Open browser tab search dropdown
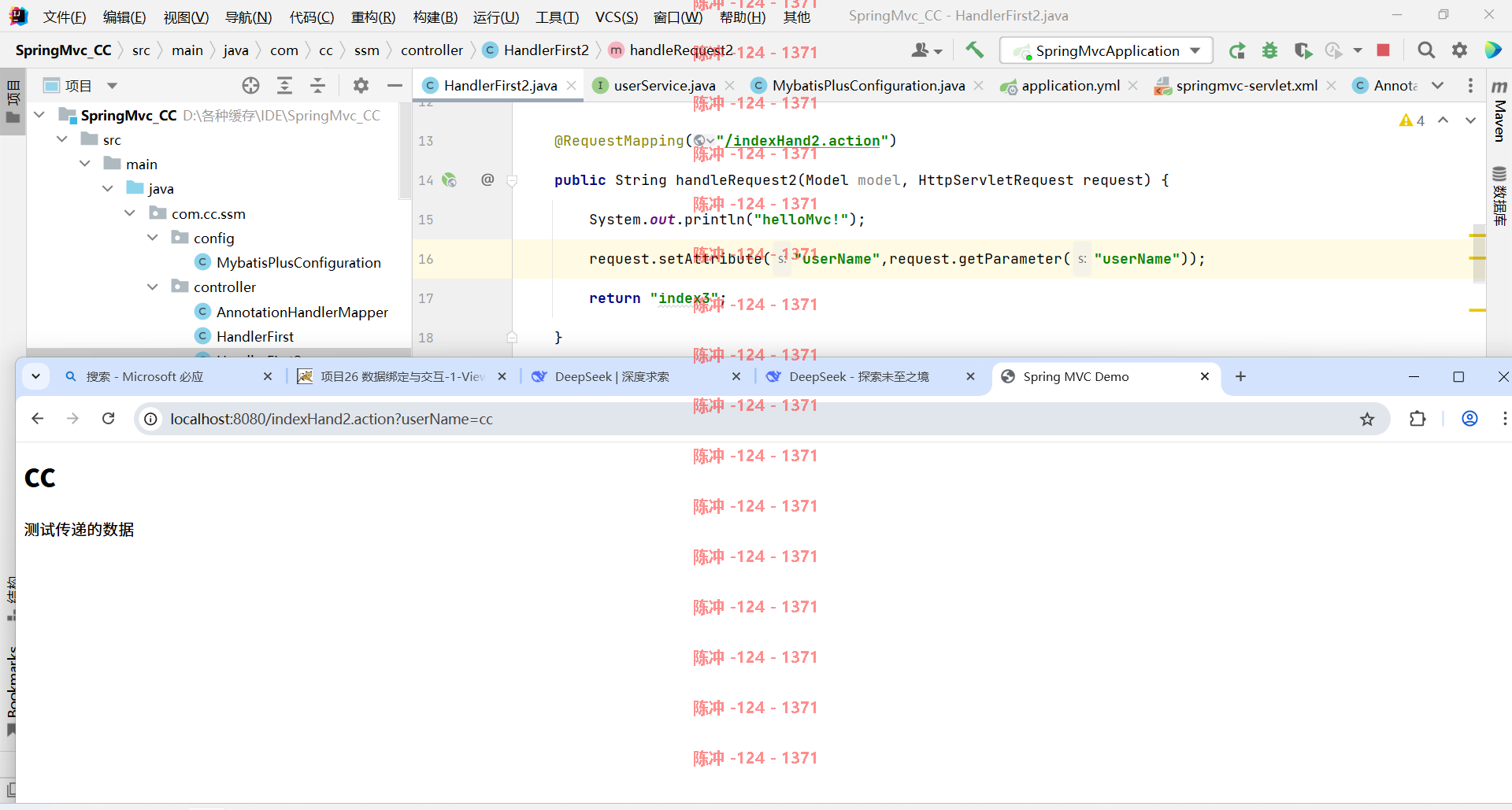Viewport: 1512px width, 810px height. coord(35,376)
